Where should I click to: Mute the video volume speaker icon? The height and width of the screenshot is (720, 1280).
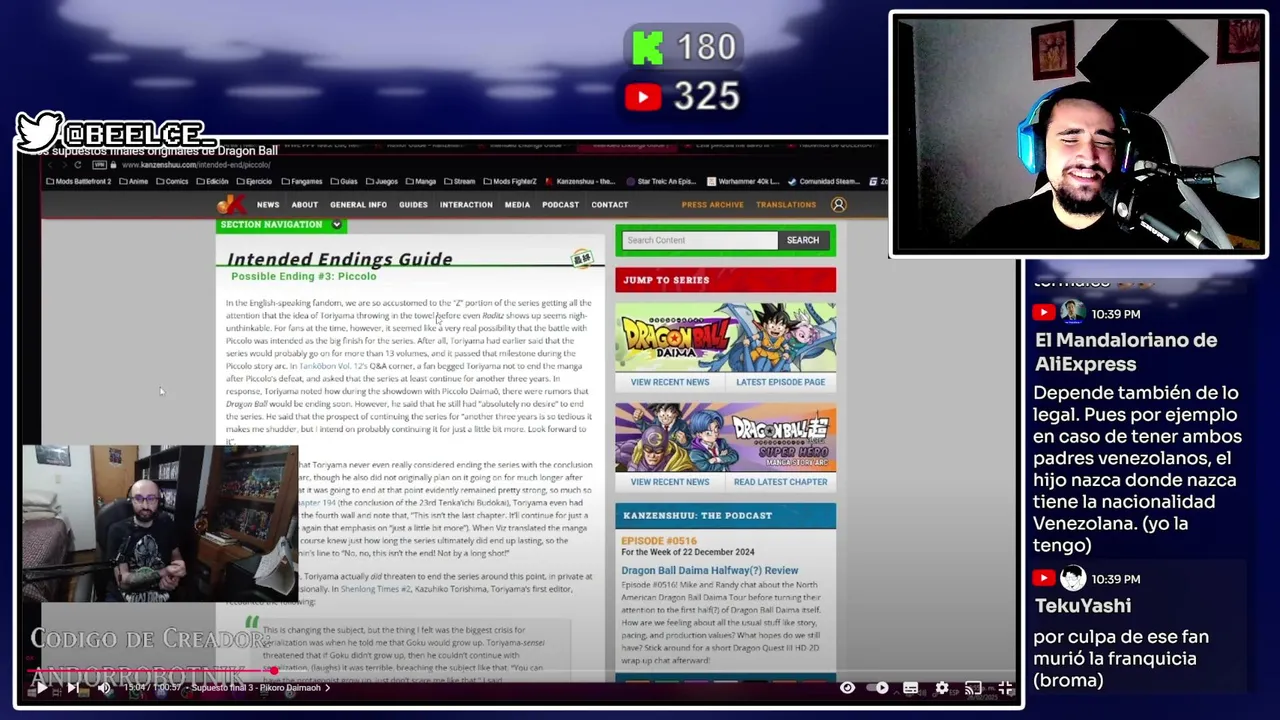[x=104, y=688]
